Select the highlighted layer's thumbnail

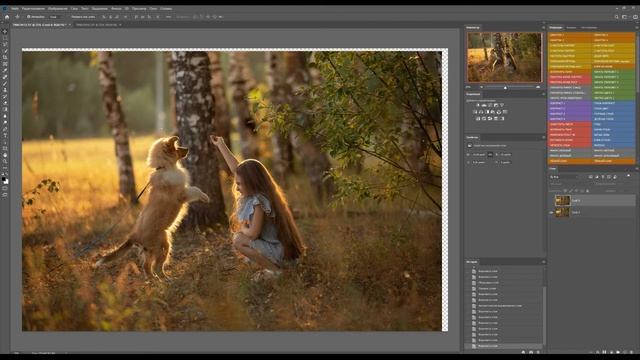click(x=562, y=200)
